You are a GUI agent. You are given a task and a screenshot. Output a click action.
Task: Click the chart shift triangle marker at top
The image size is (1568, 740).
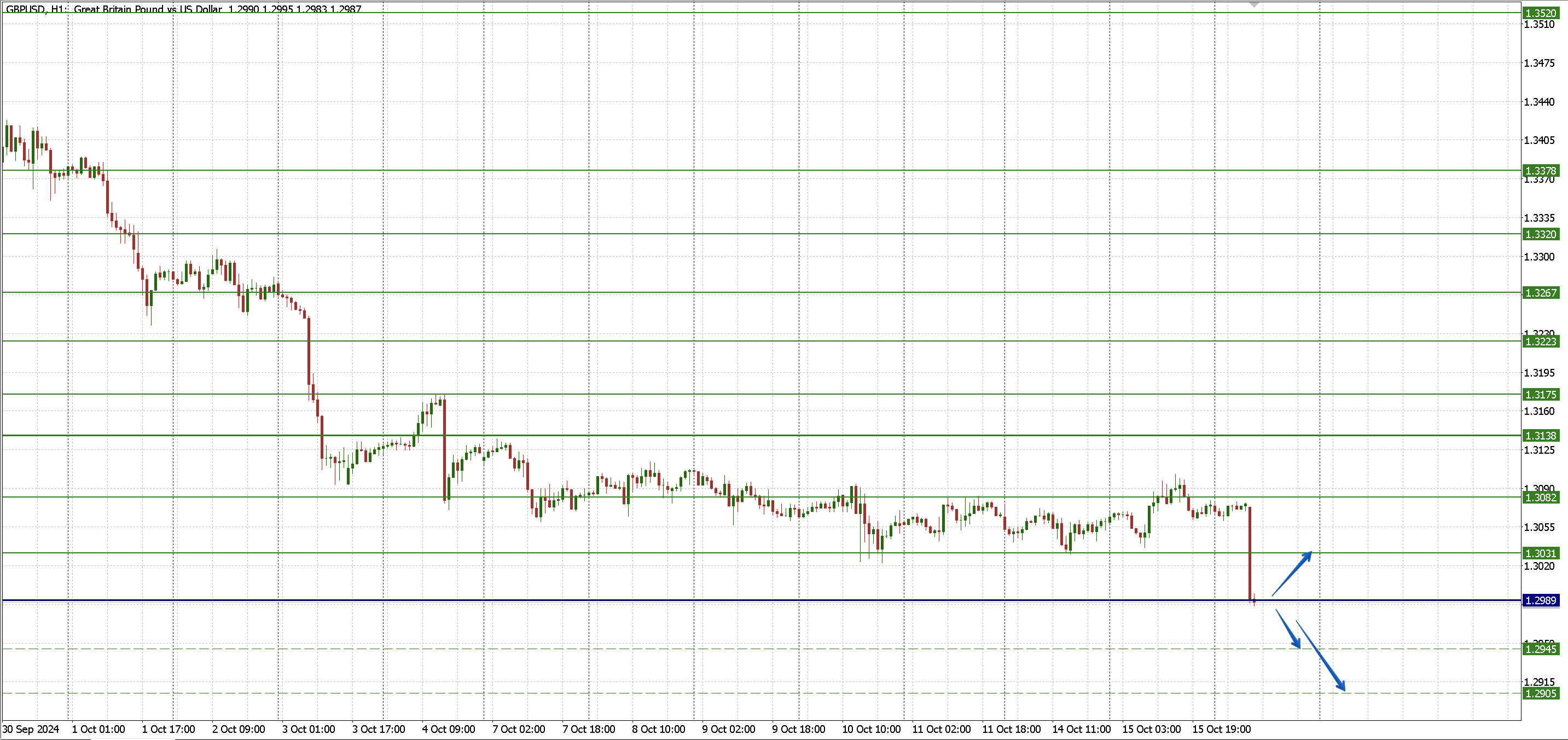pyautogui.click(x=1254, y=4)
